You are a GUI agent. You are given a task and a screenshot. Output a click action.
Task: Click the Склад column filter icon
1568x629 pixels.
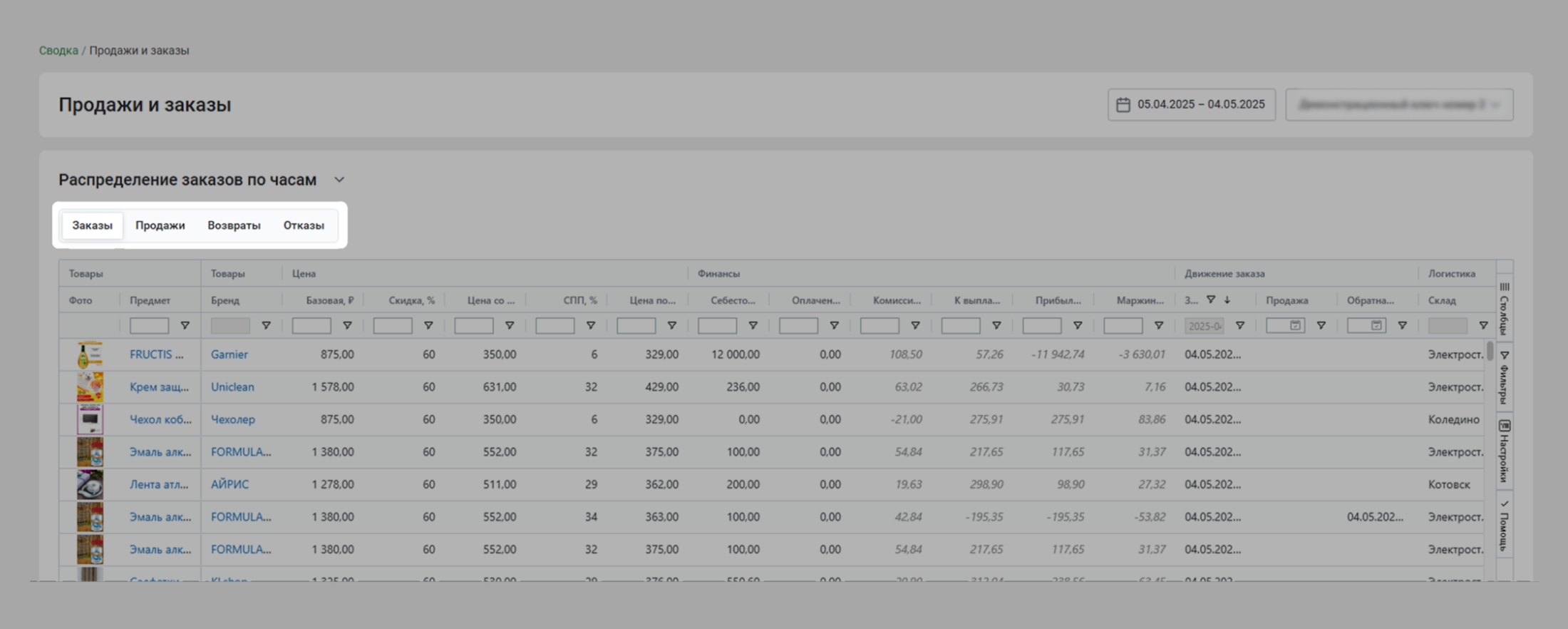tap(1483, 326)
